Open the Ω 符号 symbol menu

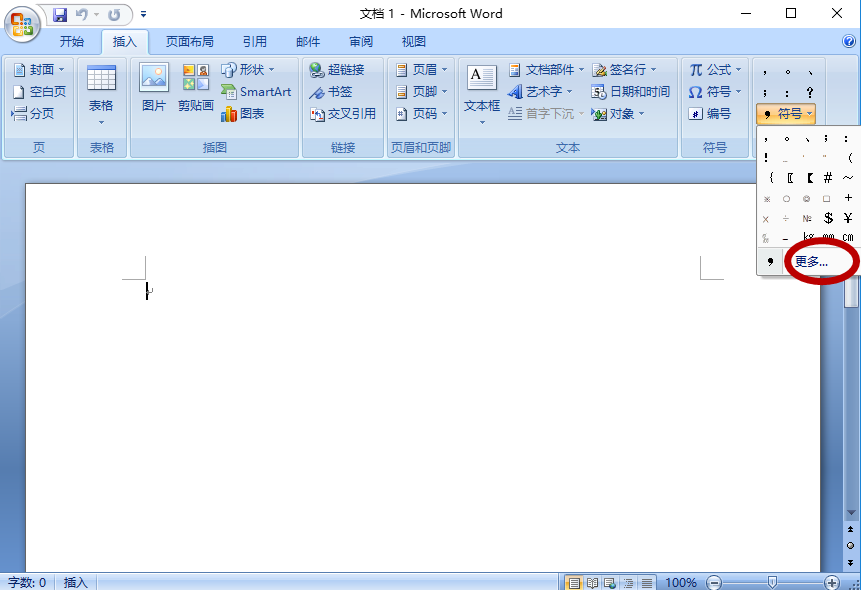[x=715, y=92]
